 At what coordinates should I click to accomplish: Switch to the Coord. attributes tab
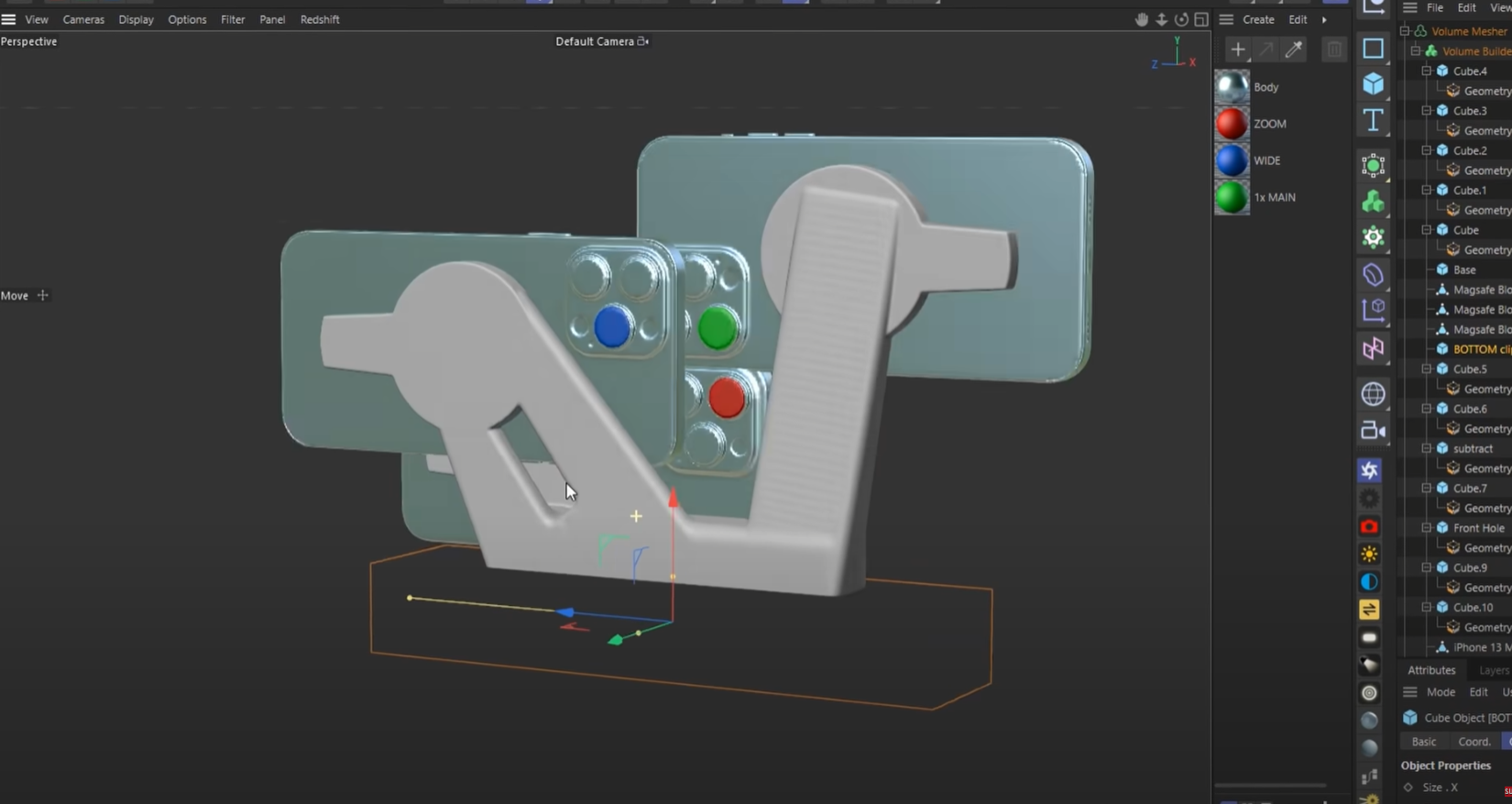(x=1474, y=742)
